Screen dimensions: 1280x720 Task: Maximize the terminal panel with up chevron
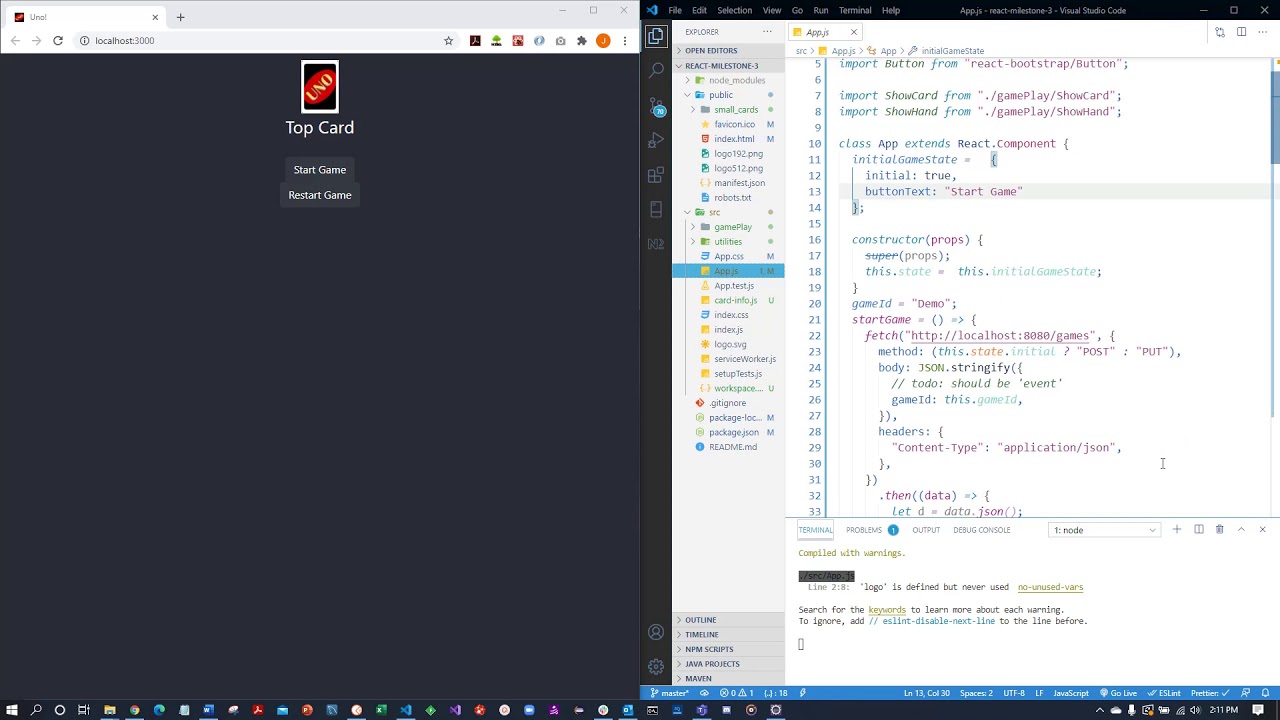pyautogui.click(x=1241, y=529)
